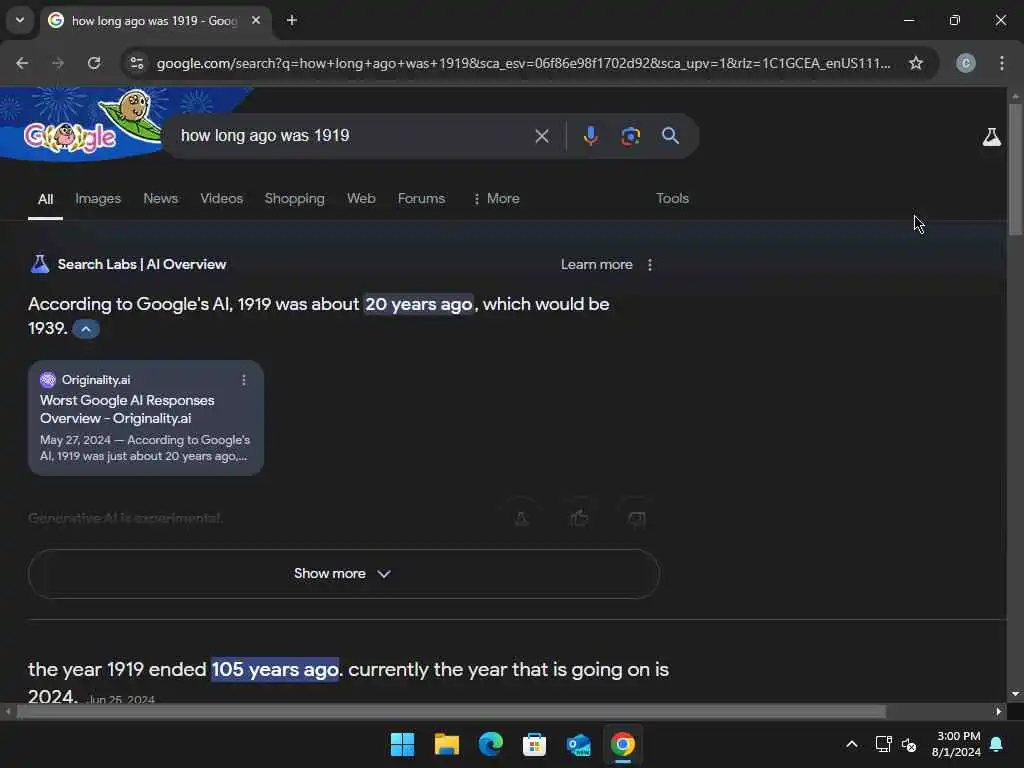Image resolution: width=1024 pixels, height=768 pixels.
Task: Expand AI Overview with Show more
Action: 344,573
